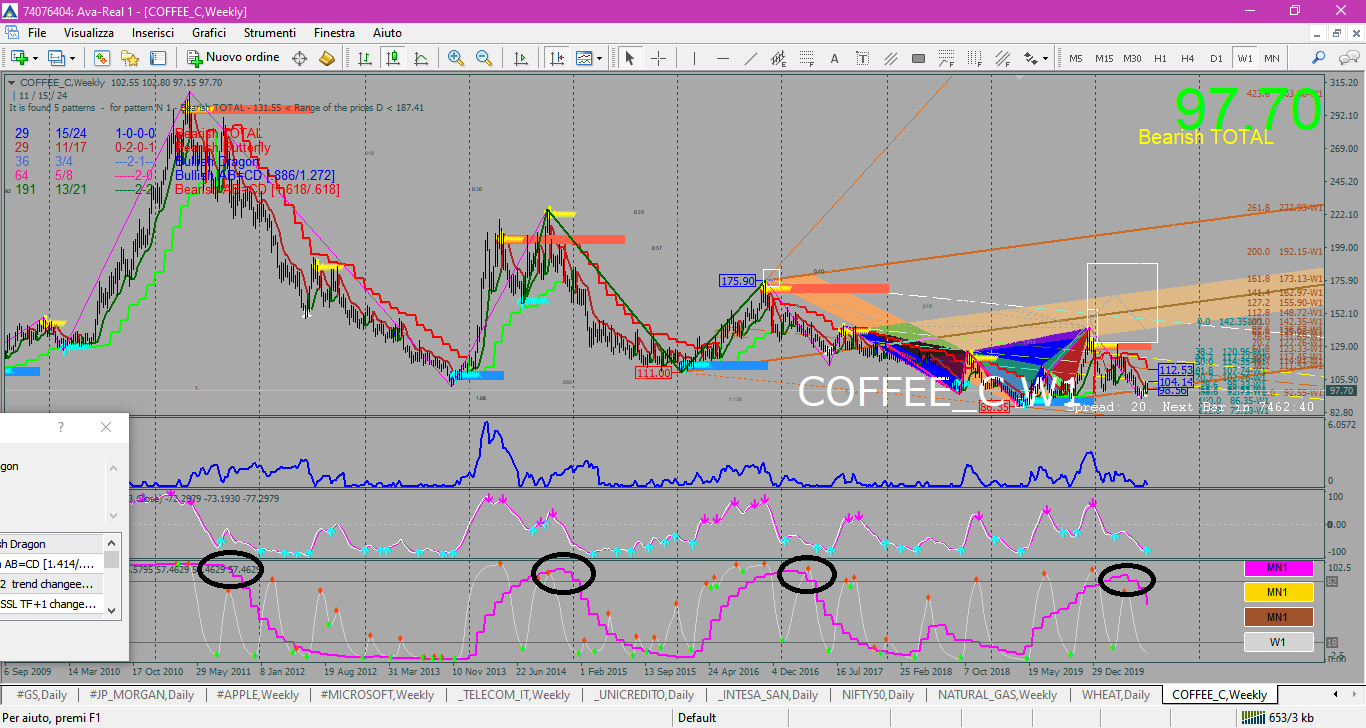Toggle the Terminal panel icon
The width and height of the screenshot is (1366, 728).
click(157, 58)
